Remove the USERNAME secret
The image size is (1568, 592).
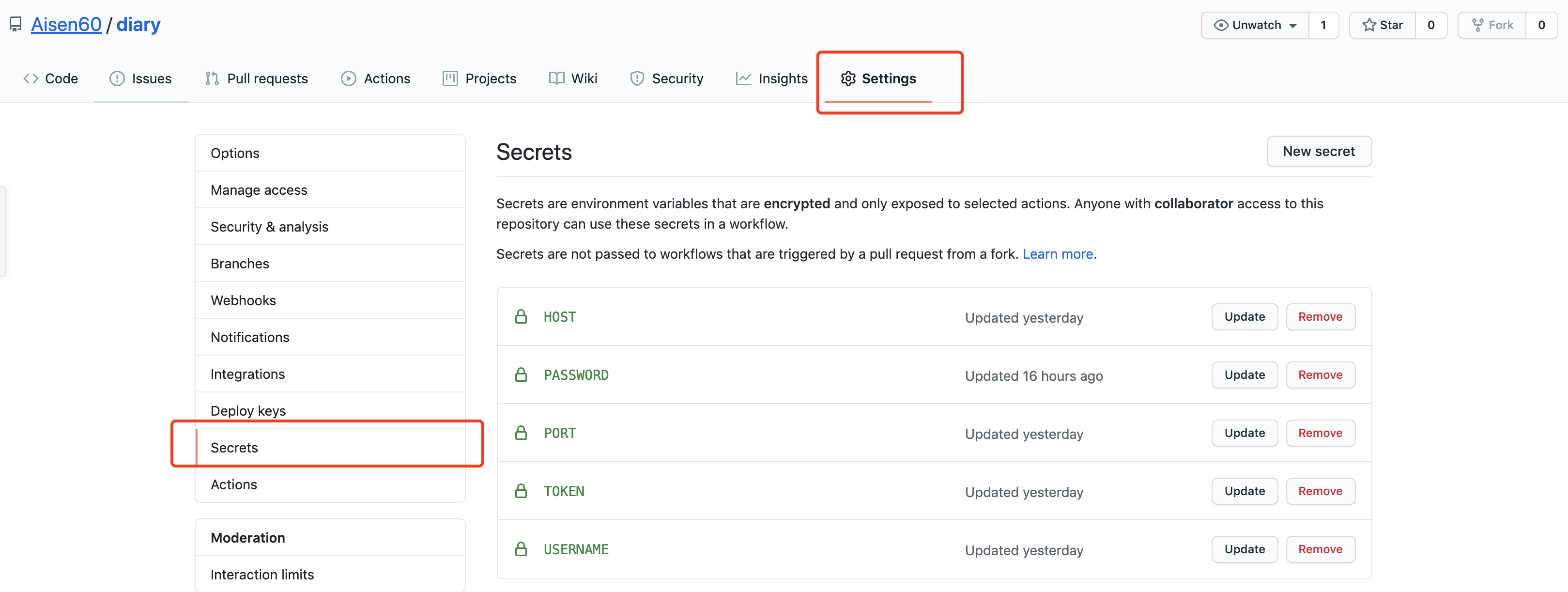(1320, 549)
